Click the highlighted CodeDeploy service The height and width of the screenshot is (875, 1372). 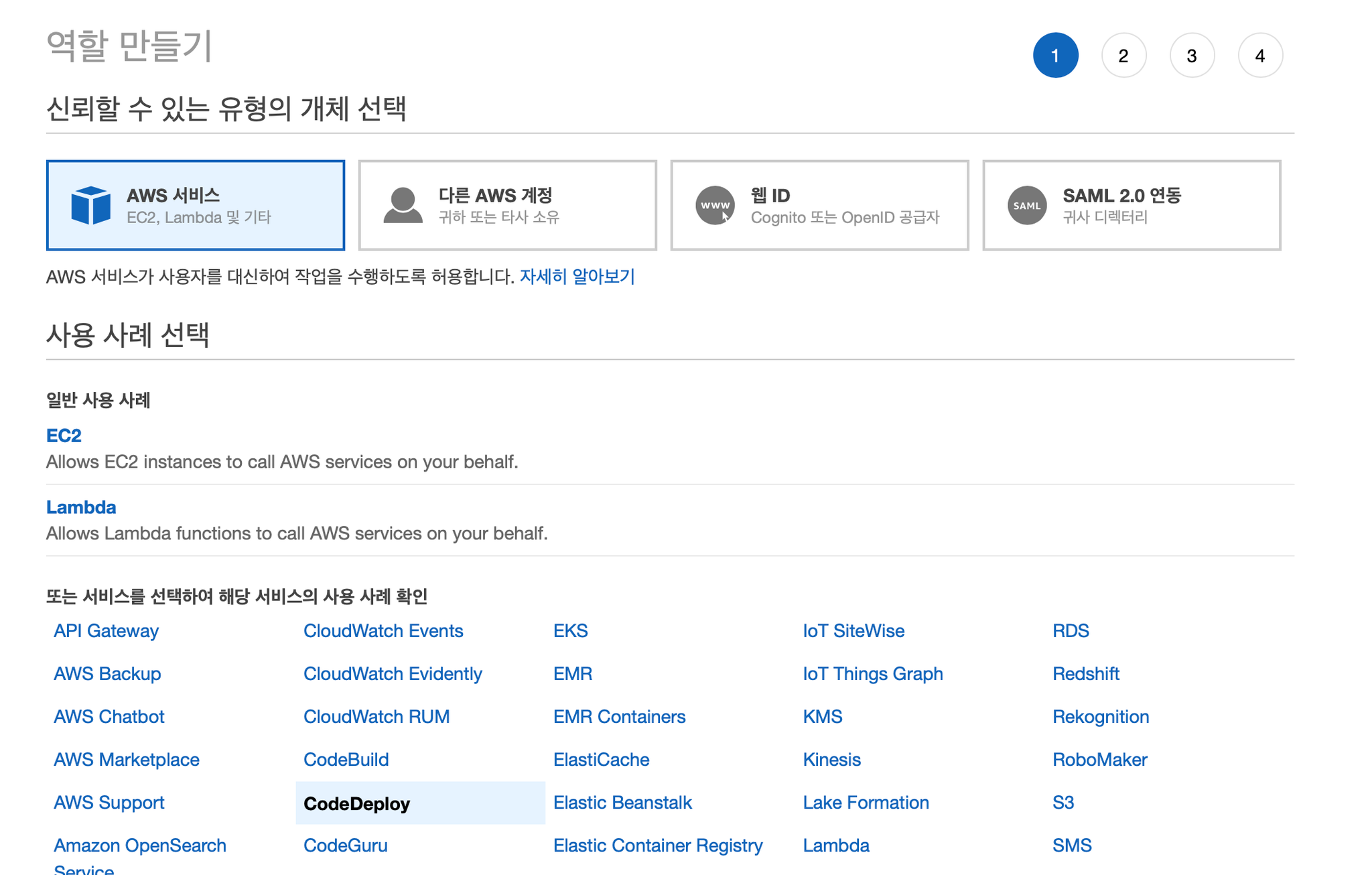[x=420, y=803]
